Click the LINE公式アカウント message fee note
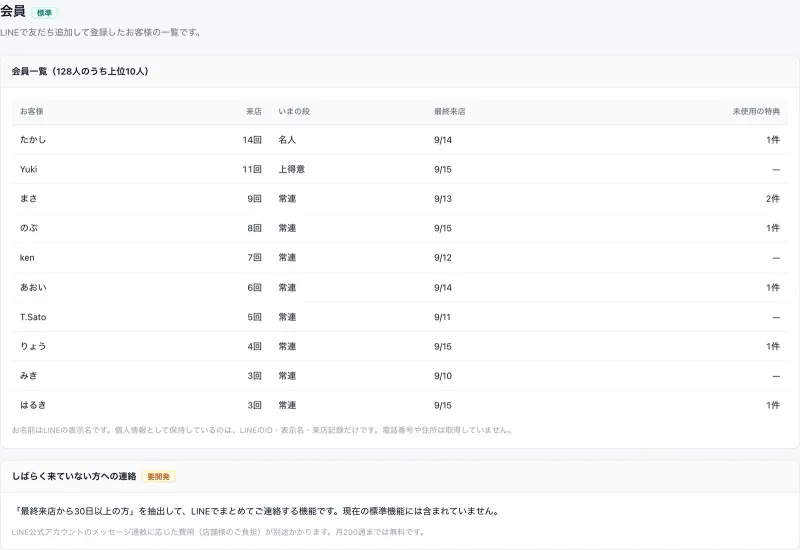This screenshot has width=800, height=550. 218,532
